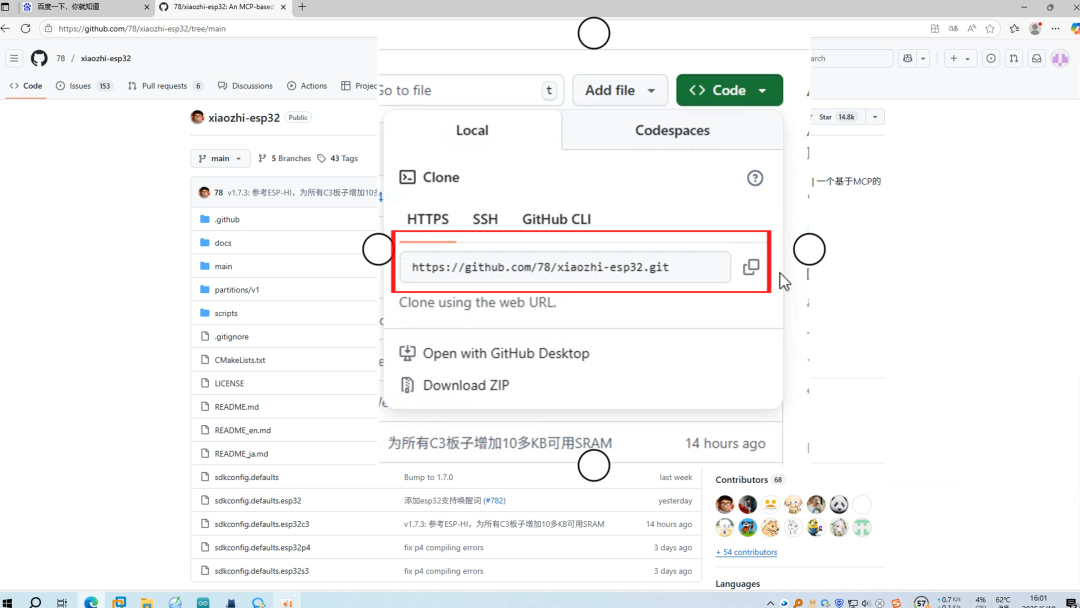
Task: Go back with the browser back arrow
Action: coord(6,28)
